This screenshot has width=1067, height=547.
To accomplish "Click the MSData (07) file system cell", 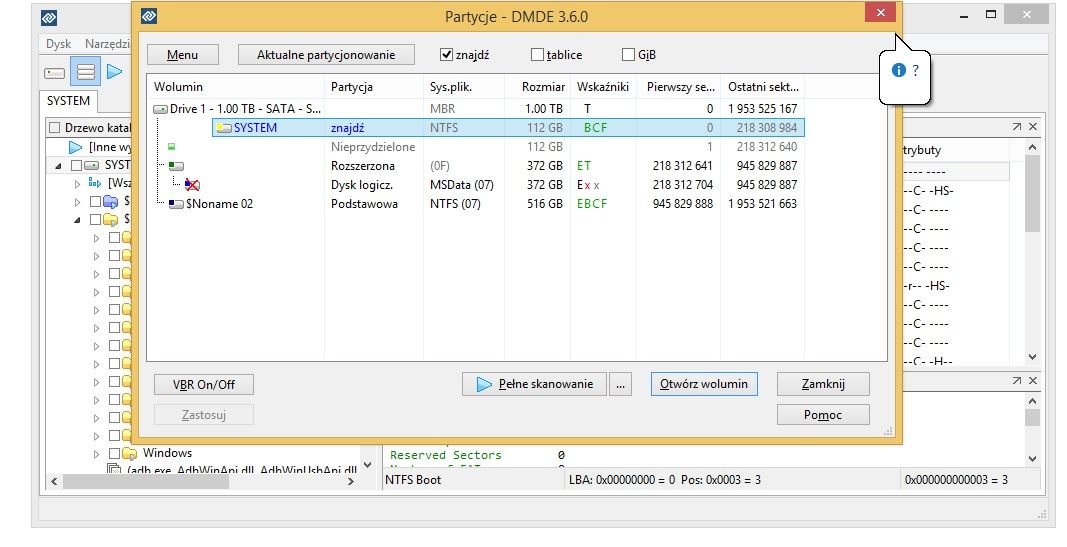I will tap(461, 184).
